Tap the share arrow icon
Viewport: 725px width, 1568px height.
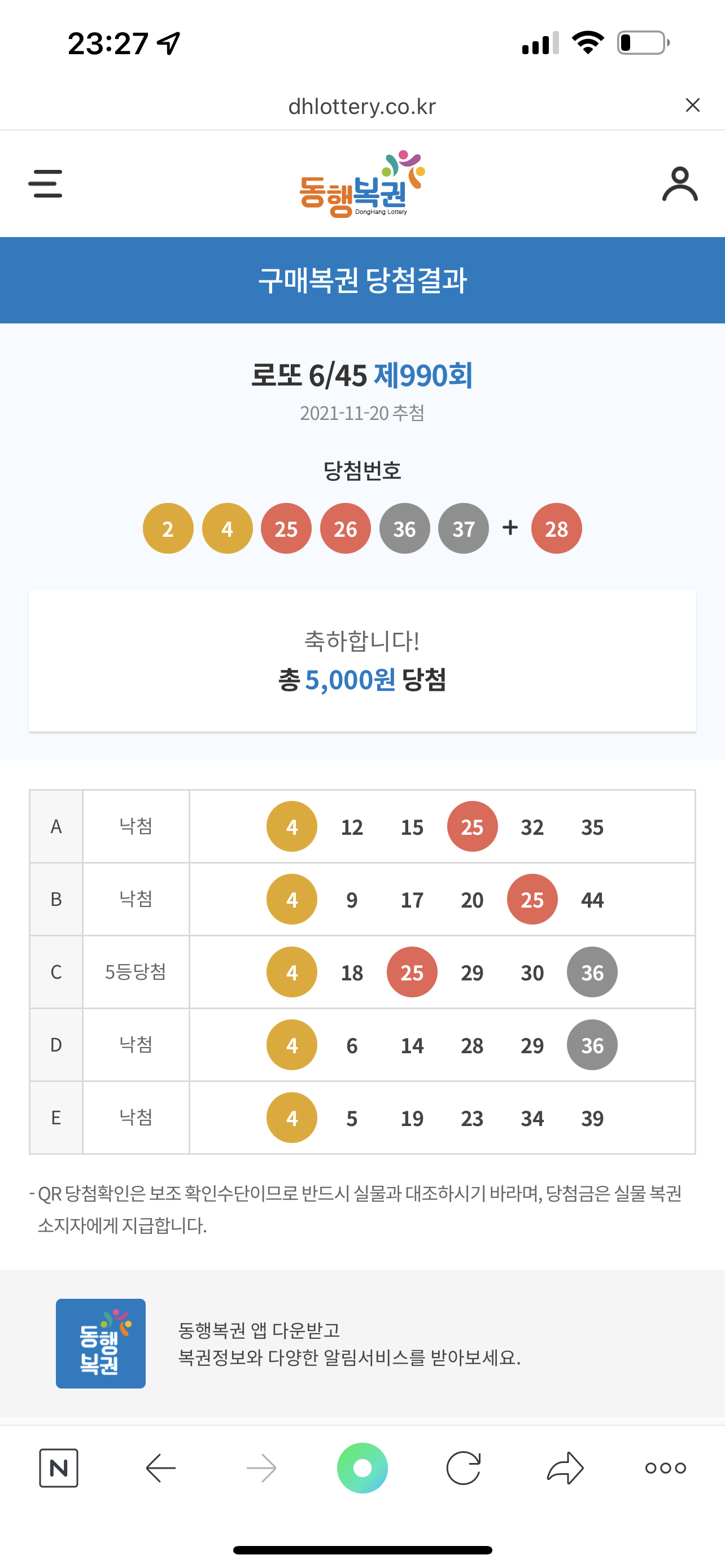pos(565,1468)
